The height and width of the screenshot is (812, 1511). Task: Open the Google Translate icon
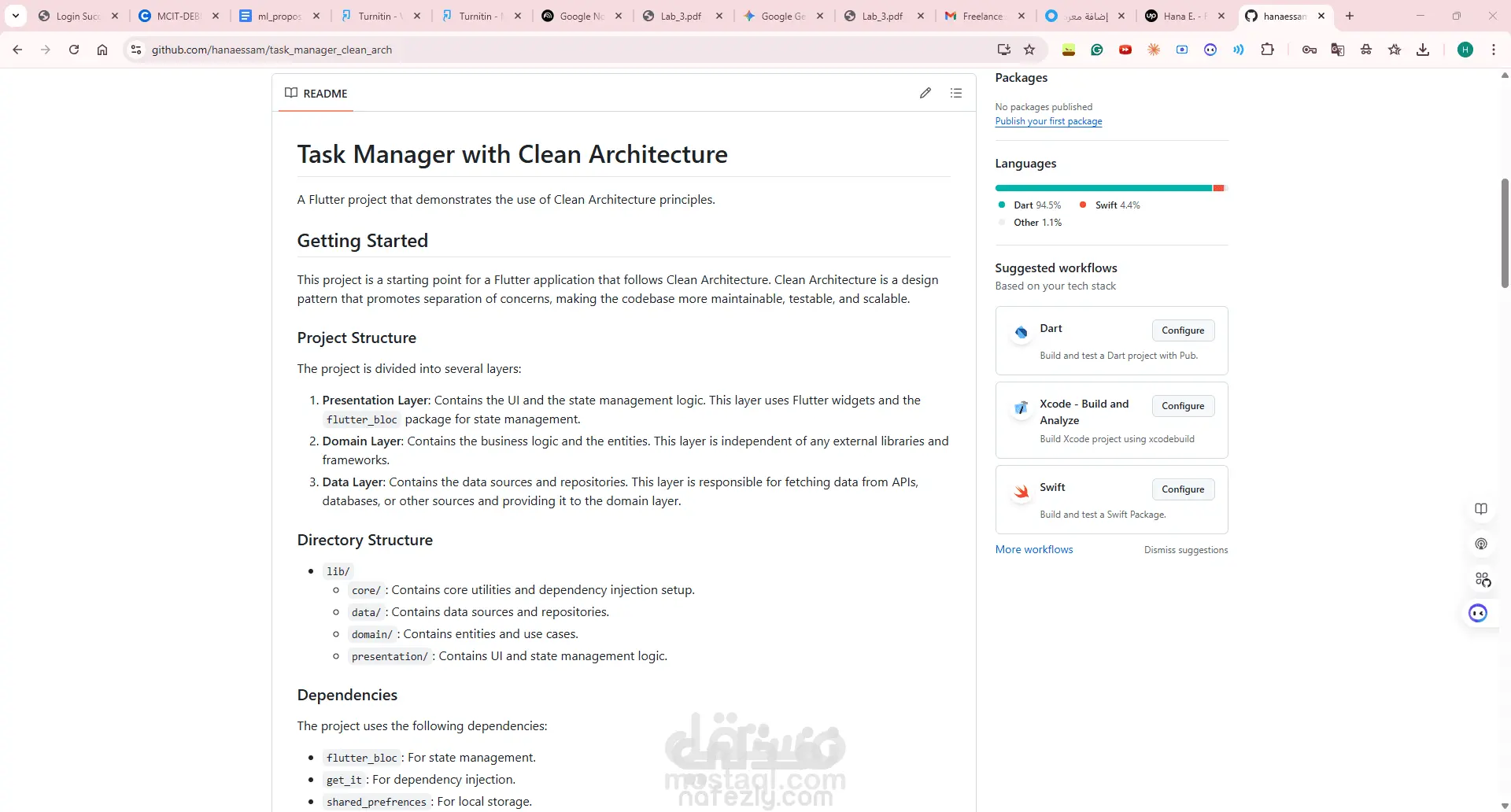click(1338, 50)
